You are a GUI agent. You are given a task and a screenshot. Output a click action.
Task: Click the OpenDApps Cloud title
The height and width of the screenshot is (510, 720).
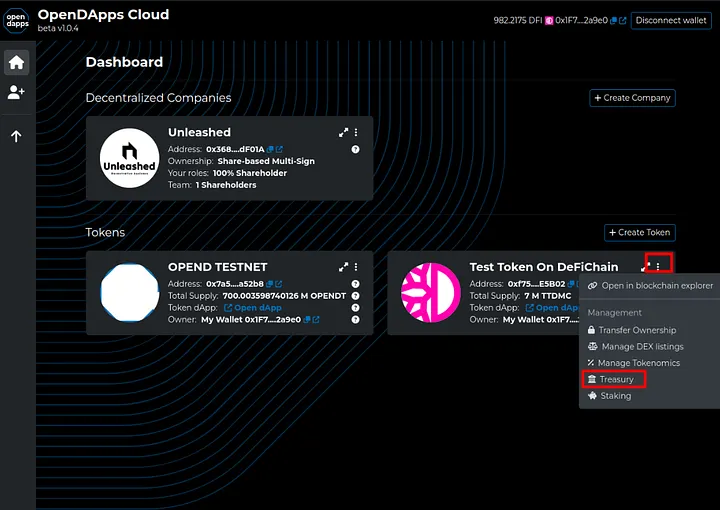pyautogui.click(x=103, y=15)
